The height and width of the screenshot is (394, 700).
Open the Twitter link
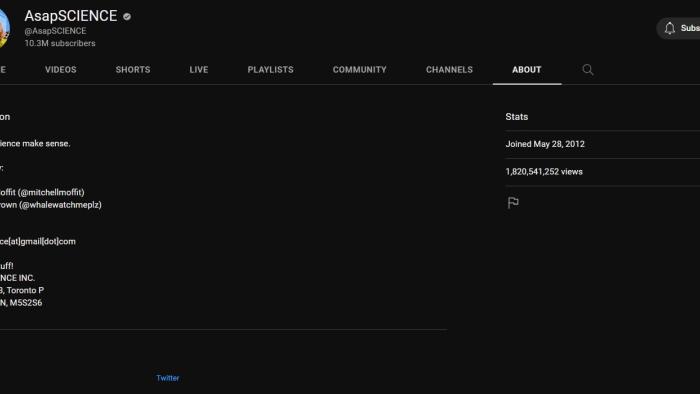tap(167, 378)
